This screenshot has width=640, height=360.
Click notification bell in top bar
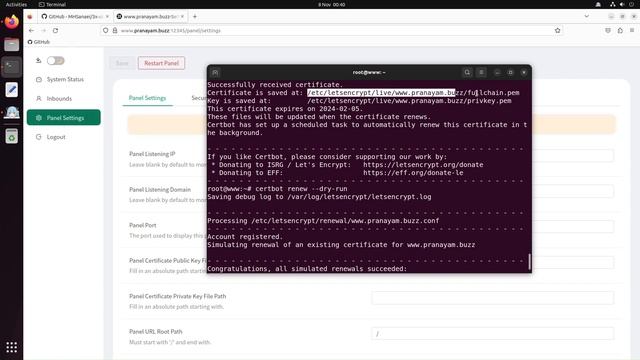tap(598, 4)
